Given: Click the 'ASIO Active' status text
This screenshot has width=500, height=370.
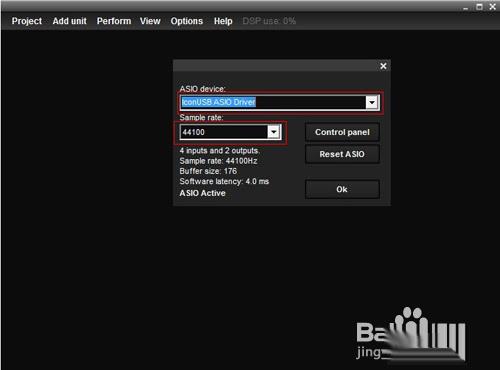Looking at the screenshot, I should pyautogui.click(x=202, y=193).
